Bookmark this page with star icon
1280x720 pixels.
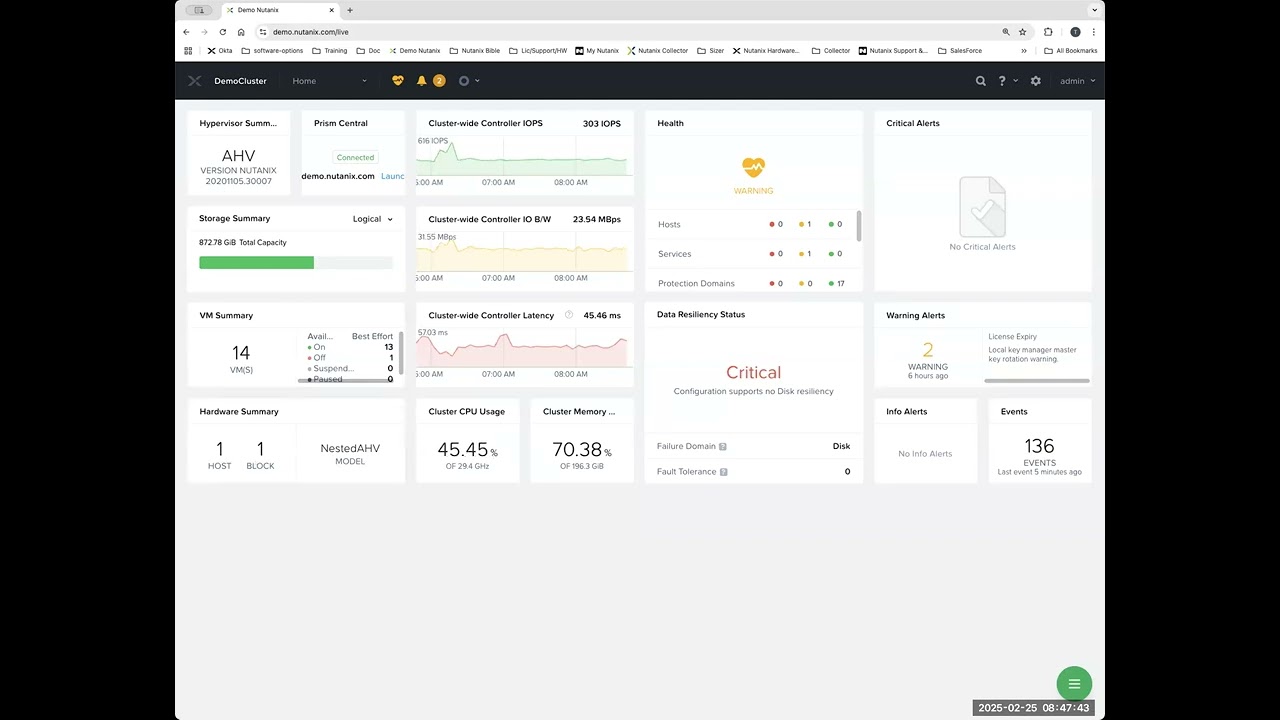1023,32
